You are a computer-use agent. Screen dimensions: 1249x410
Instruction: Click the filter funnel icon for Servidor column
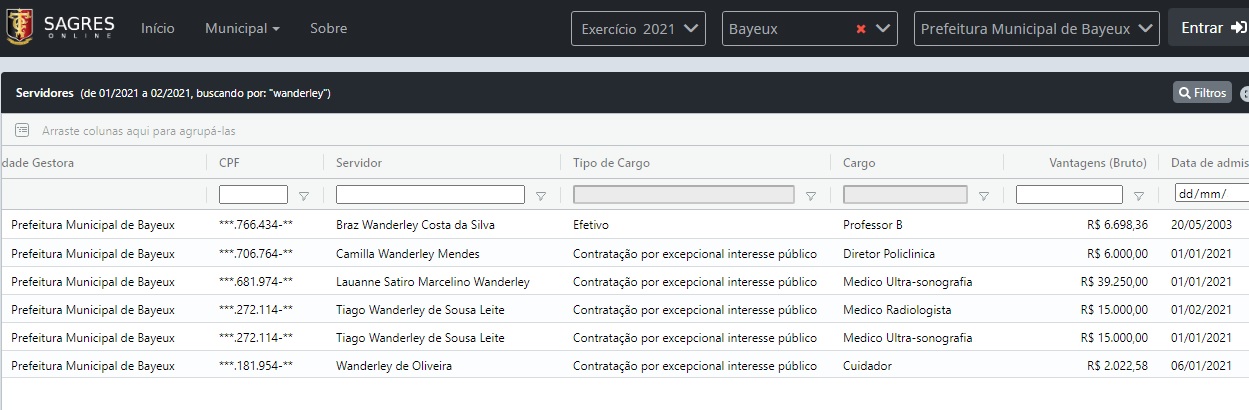(541, 196)
